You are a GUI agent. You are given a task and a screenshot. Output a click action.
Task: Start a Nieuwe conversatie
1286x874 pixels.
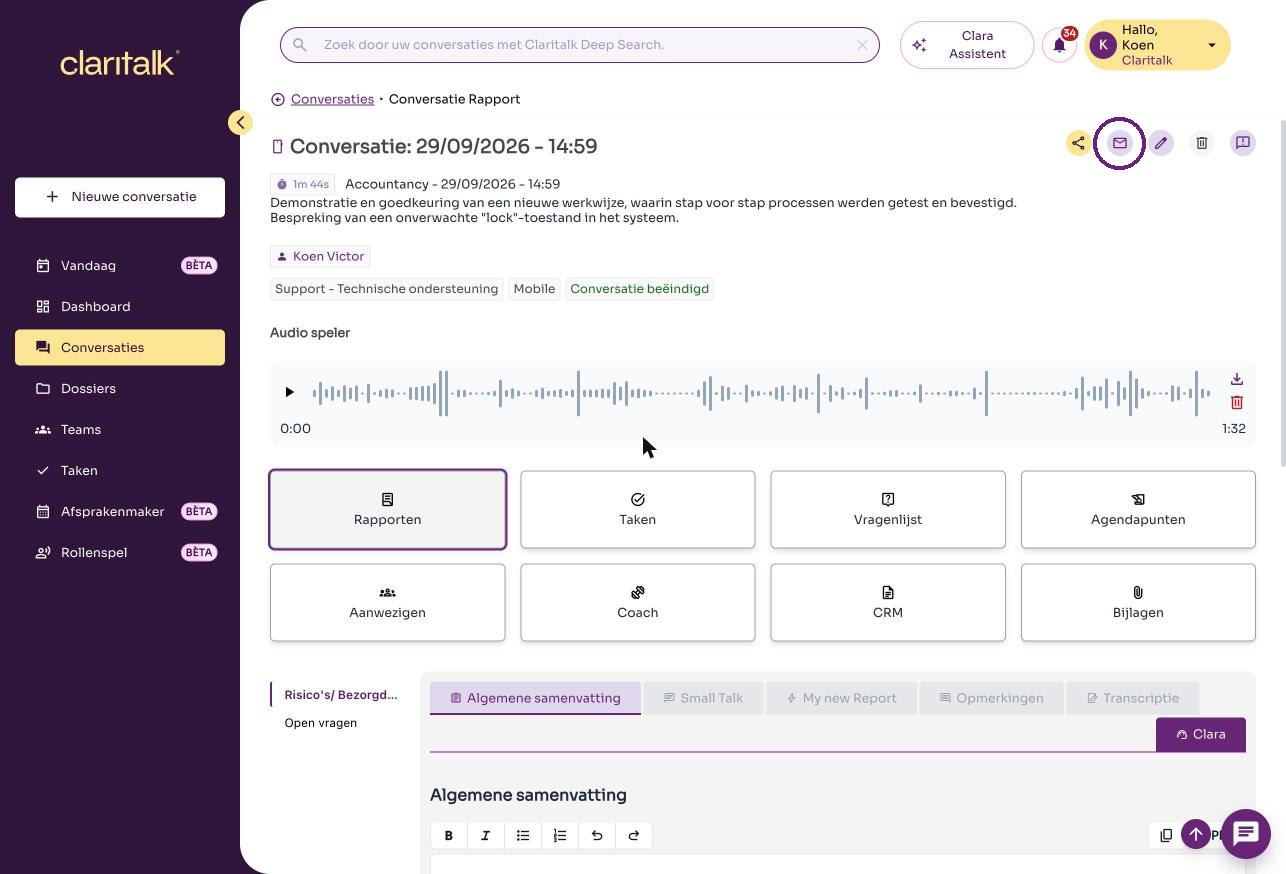click(x=120, y=197)
